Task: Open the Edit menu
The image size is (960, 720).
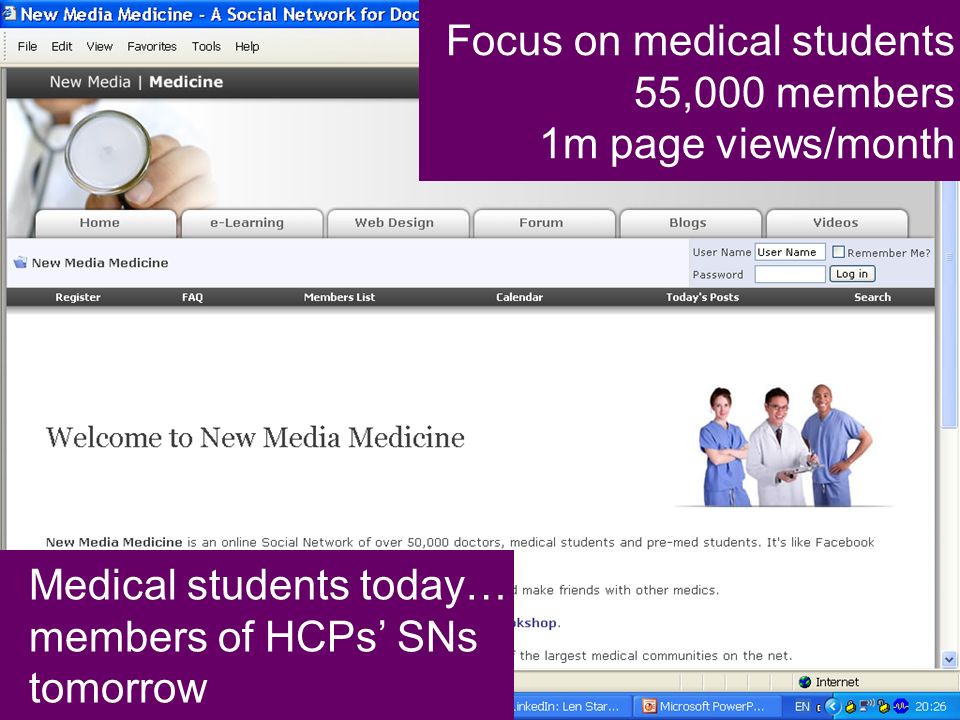Action: tap(61, 47)
